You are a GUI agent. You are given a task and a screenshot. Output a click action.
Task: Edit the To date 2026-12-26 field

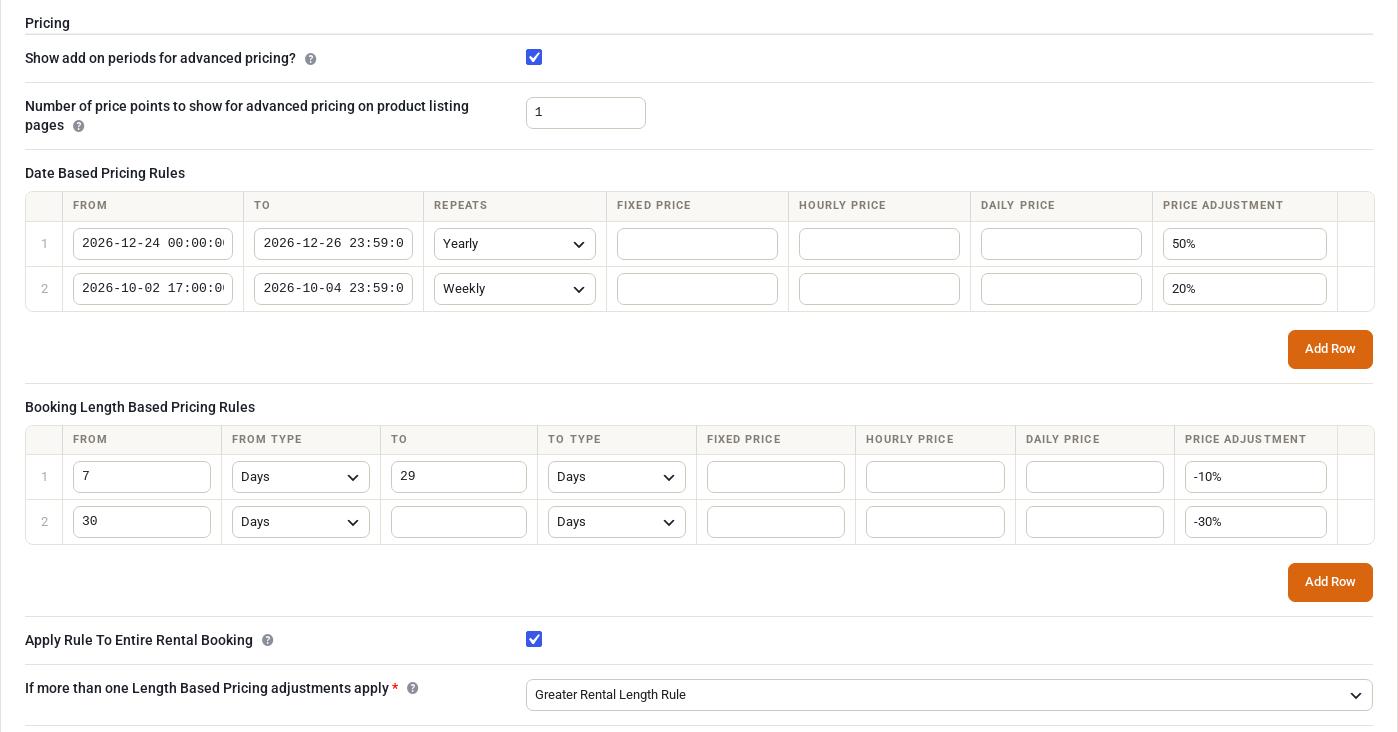click(333, 244)
